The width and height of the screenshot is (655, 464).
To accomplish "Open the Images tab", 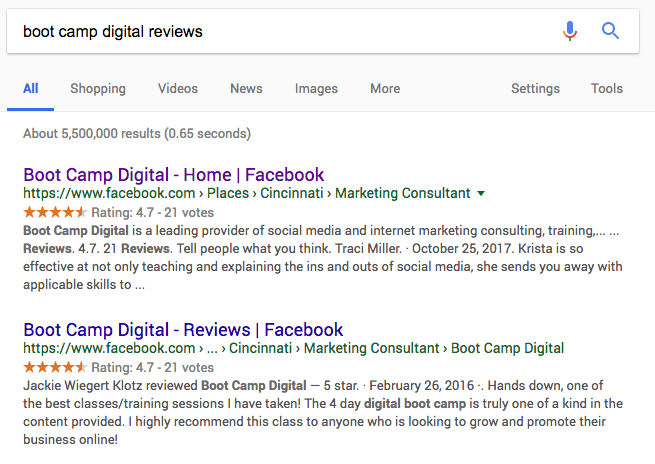I will [x=316, y=88].
